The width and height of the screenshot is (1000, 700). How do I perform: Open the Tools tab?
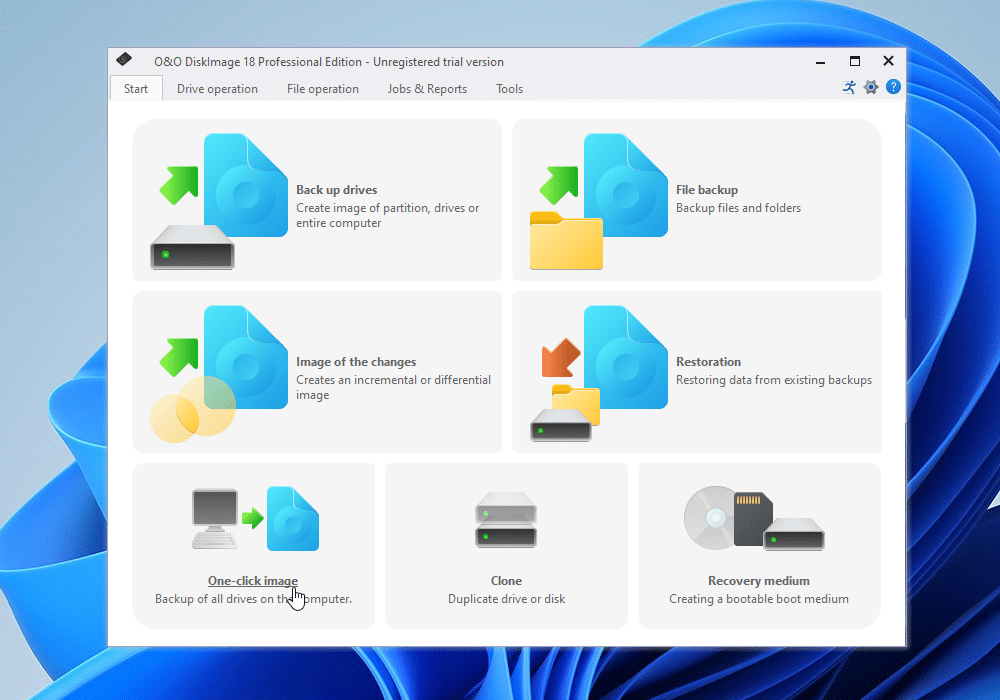pos(509,89)
